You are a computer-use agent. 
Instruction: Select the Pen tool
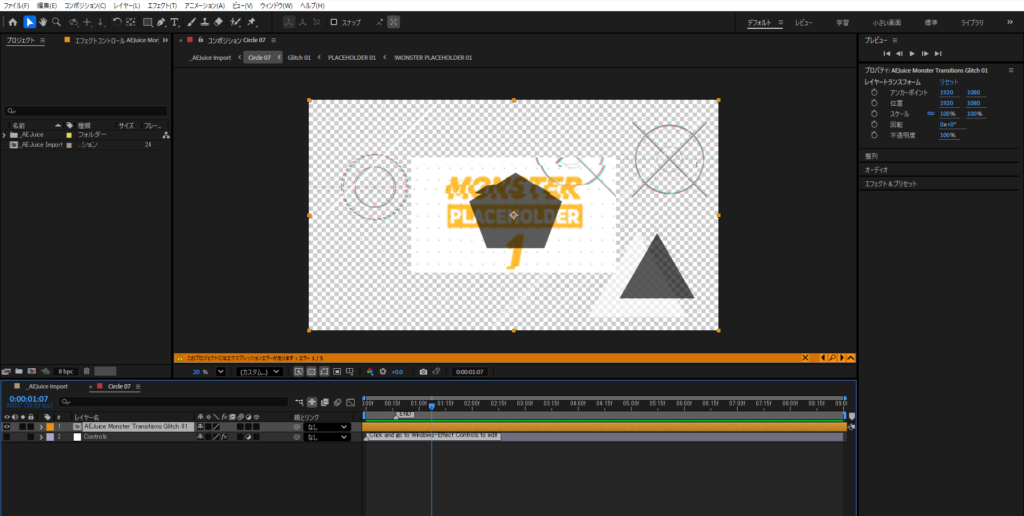click(161, 22)
